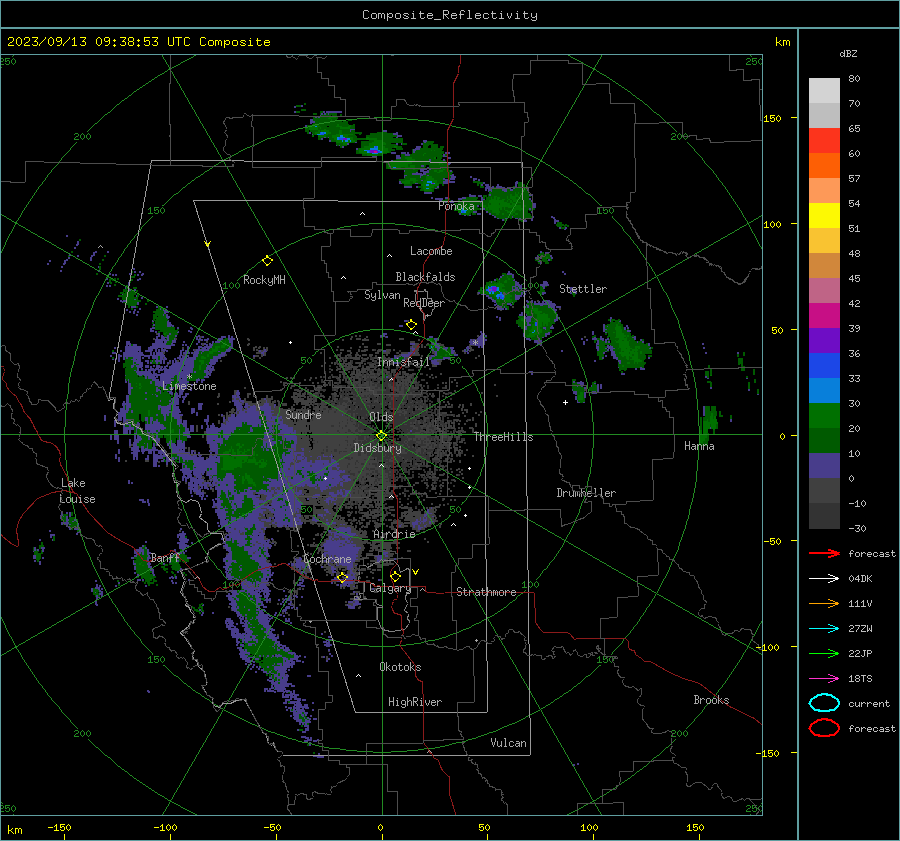
Task: Select the gold 48–51 dBZ swatch
Action: click(824, 241)
